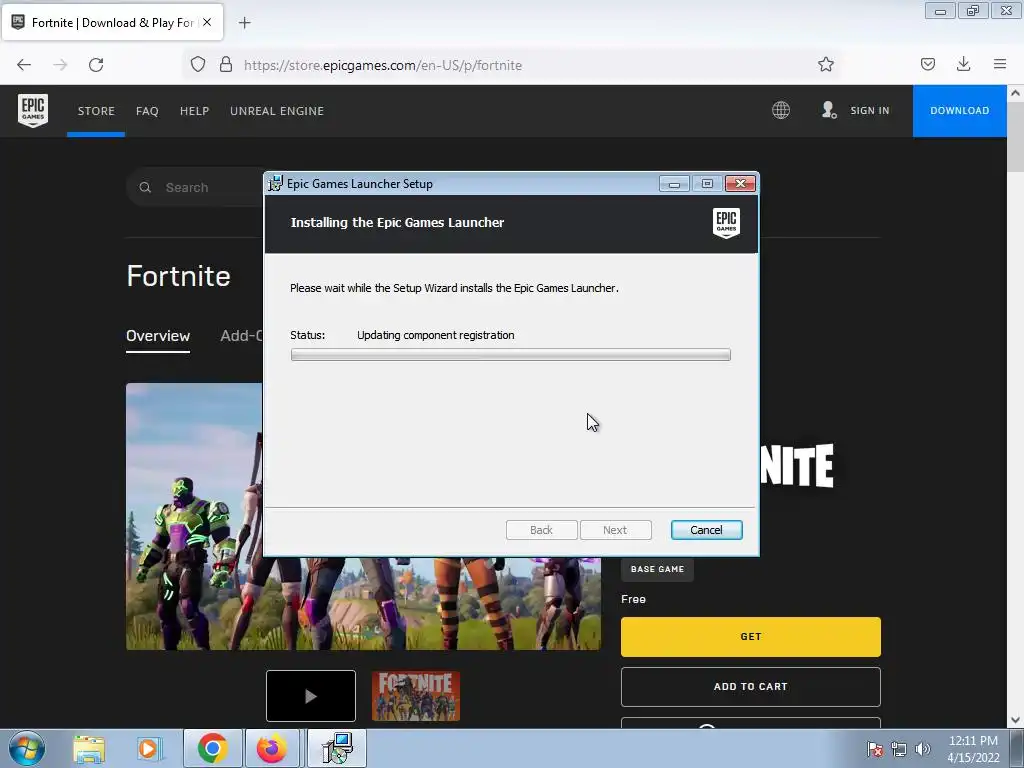Screen dimensions: 1024x768
Task: Click the disabled Back button in setup
Action: click(x=541, y=530)
